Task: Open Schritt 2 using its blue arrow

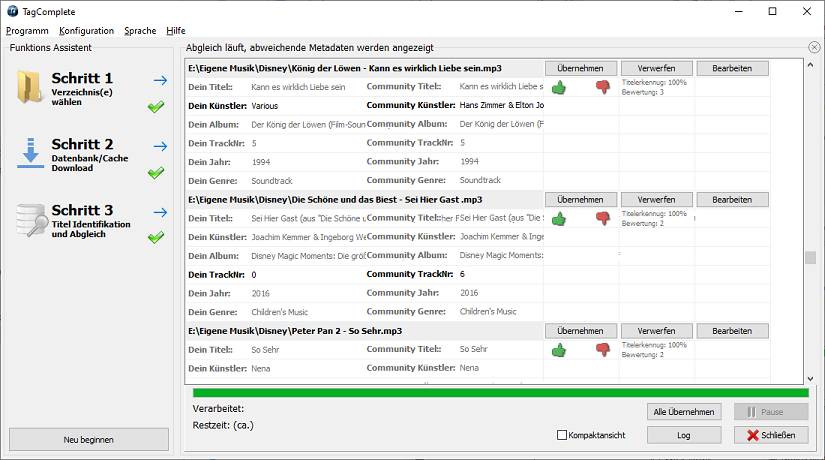Action: [160, 146]
